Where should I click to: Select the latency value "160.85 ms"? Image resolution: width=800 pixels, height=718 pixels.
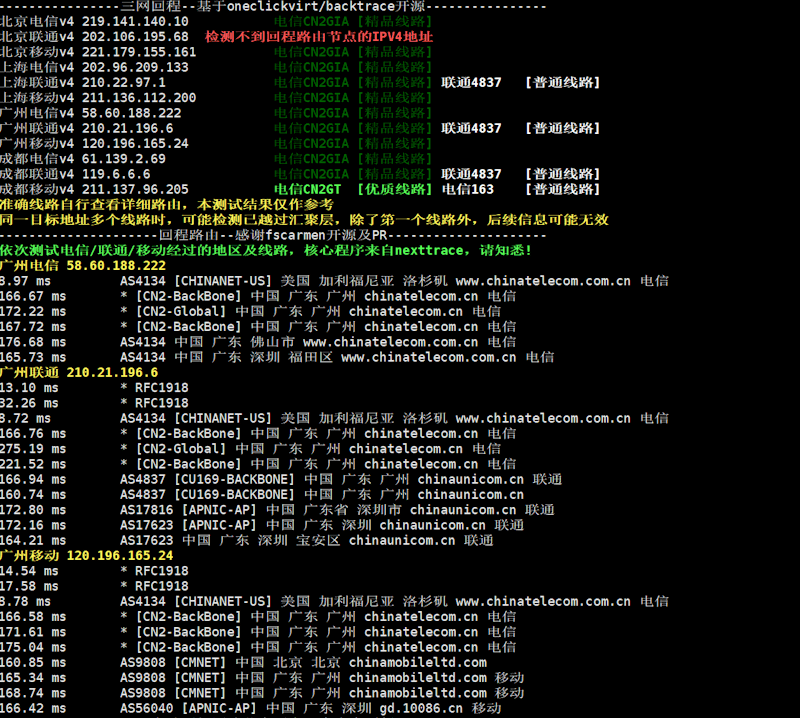(33, 663)
